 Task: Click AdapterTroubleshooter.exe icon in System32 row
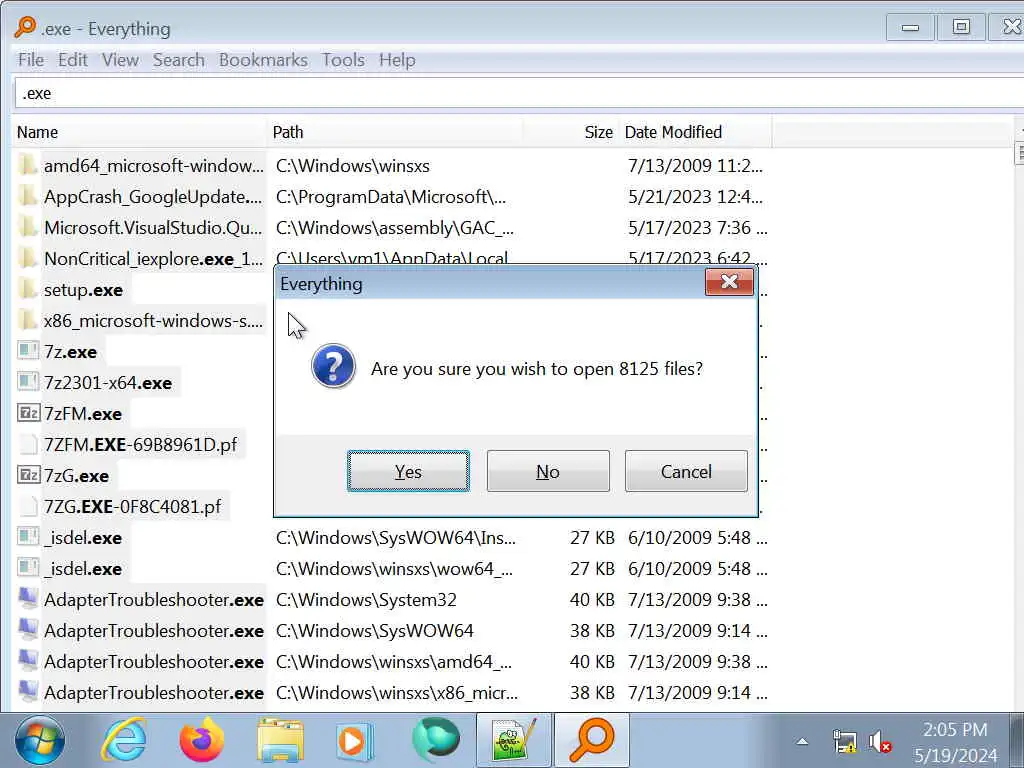pos(27,599)
